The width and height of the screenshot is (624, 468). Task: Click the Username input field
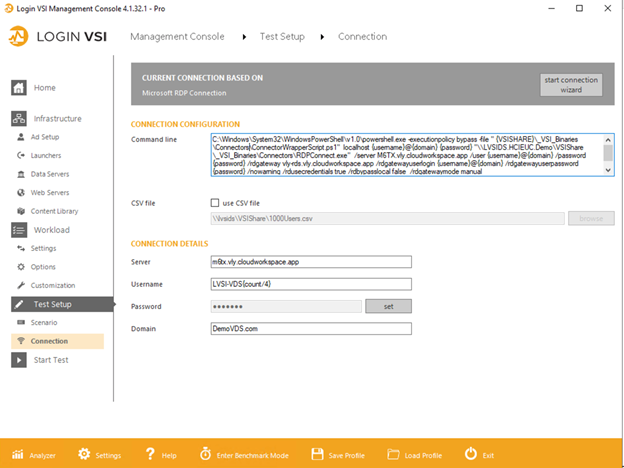tap(310, 284)
